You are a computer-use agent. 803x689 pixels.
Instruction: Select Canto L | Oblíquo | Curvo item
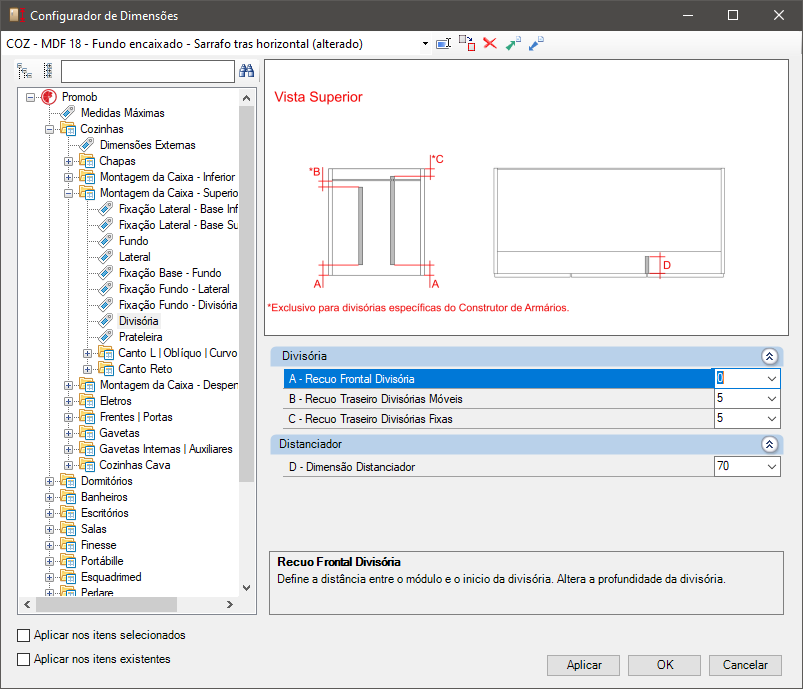click(178, 353)
